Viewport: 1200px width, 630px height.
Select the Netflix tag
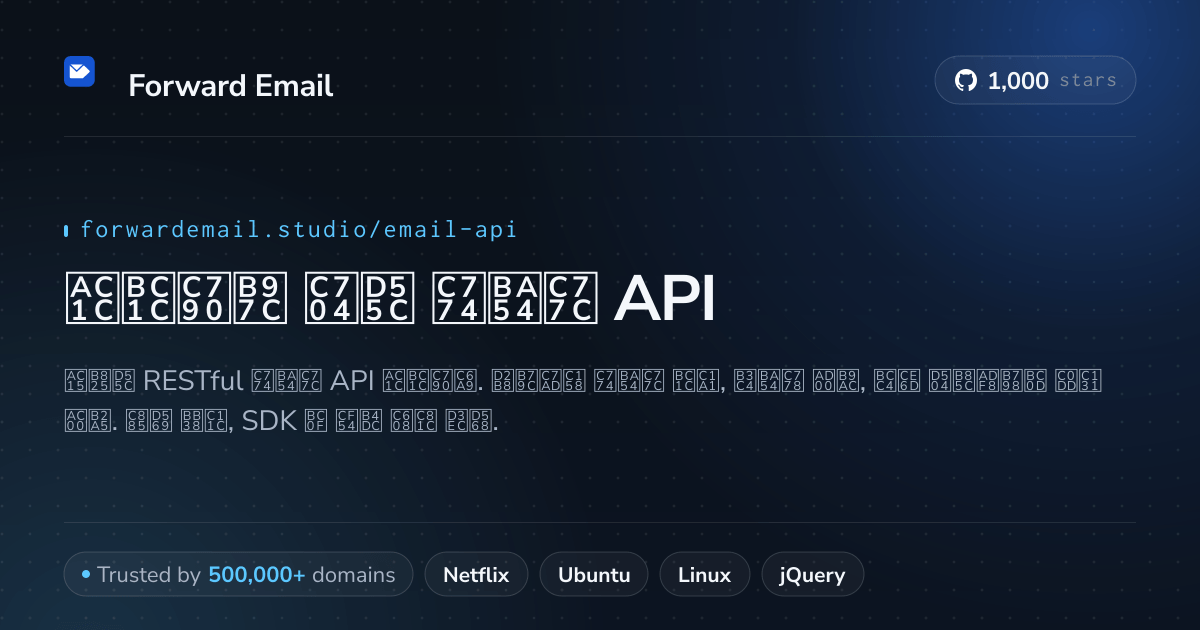pos(476,575)
